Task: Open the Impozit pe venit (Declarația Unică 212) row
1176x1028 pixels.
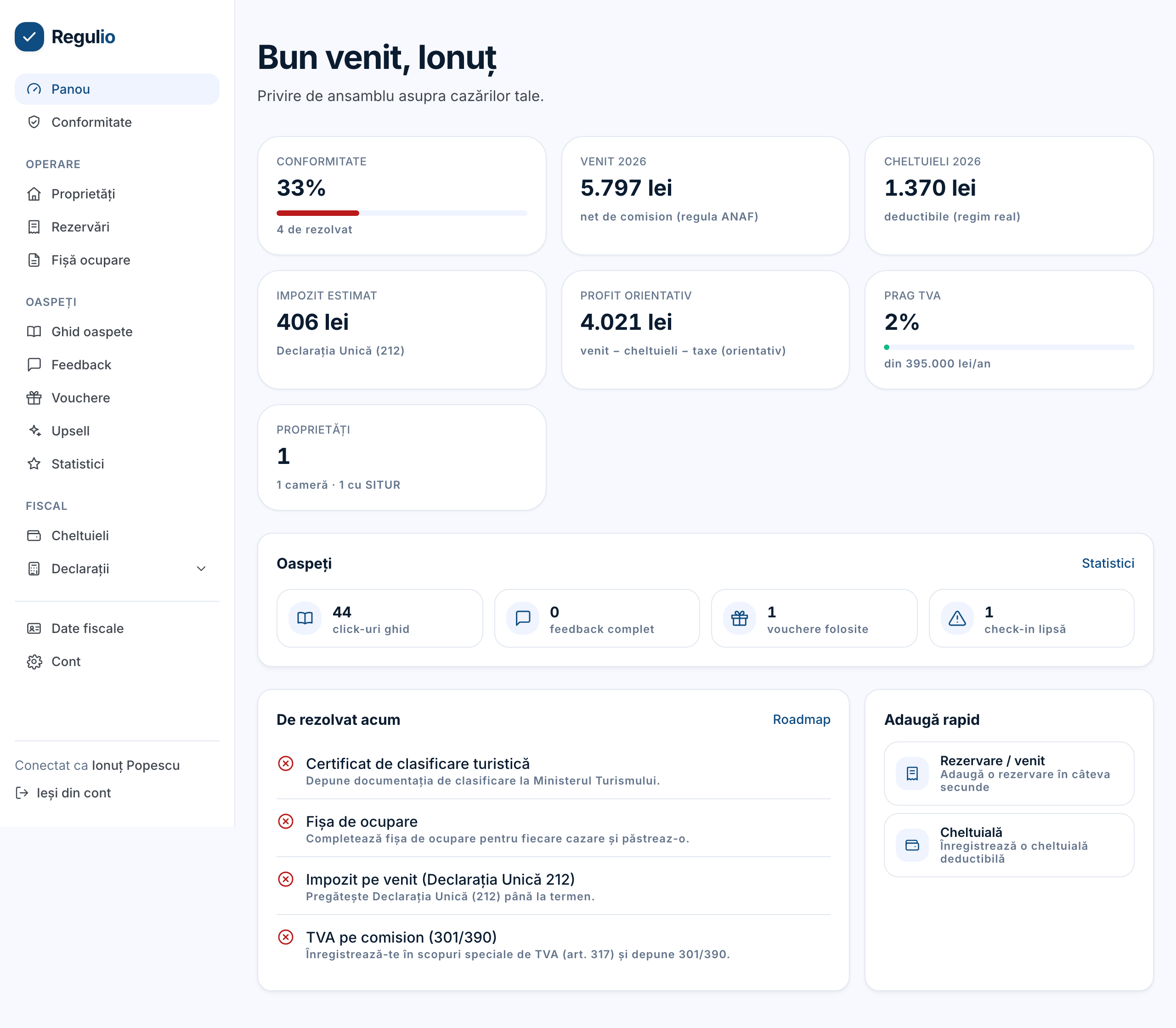Action: pyautogui.click(x=553, y=887)
